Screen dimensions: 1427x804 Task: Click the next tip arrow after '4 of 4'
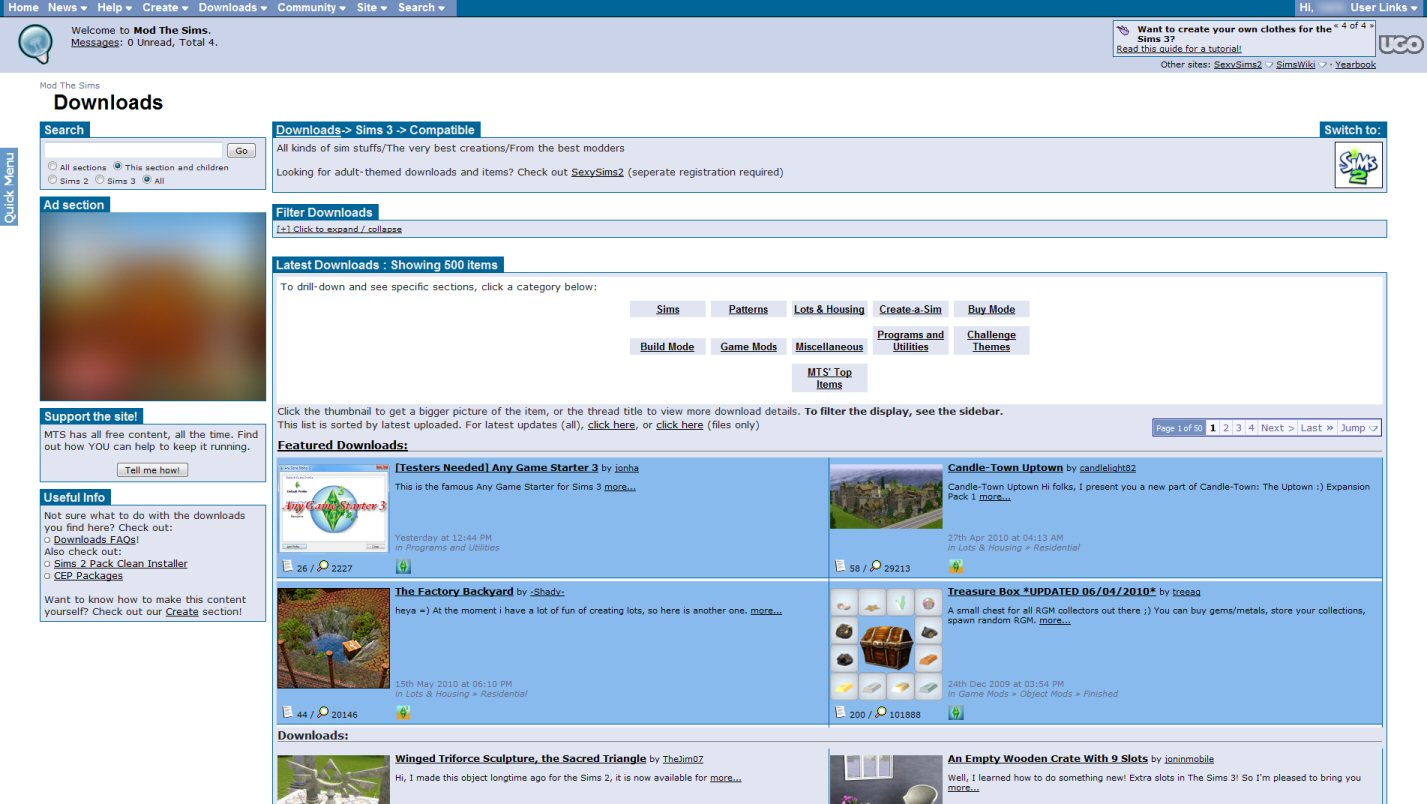[x=1371, y=26]
